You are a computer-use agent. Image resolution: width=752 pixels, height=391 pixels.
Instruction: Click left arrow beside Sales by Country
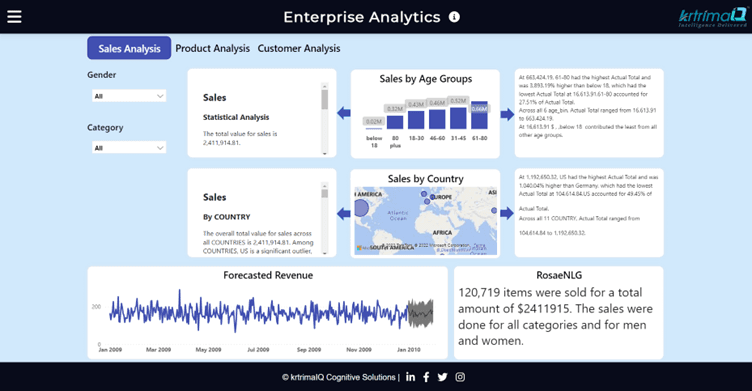(344, 213)
